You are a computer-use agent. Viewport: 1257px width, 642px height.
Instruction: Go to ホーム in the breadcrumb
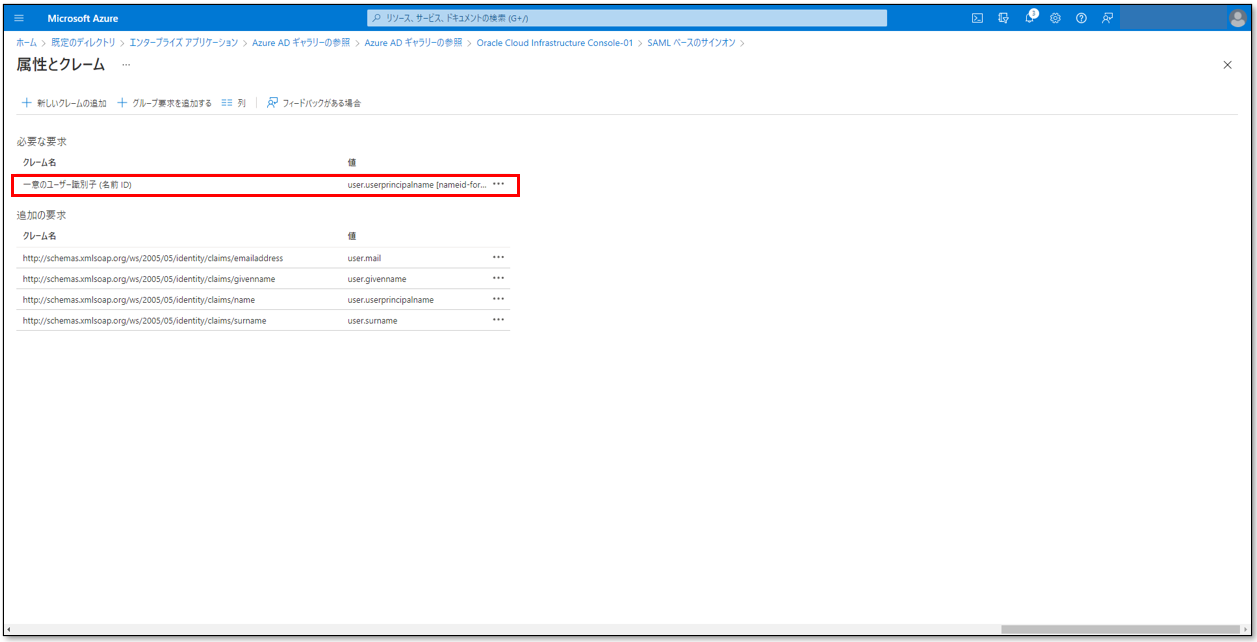[x=26, y=43]
